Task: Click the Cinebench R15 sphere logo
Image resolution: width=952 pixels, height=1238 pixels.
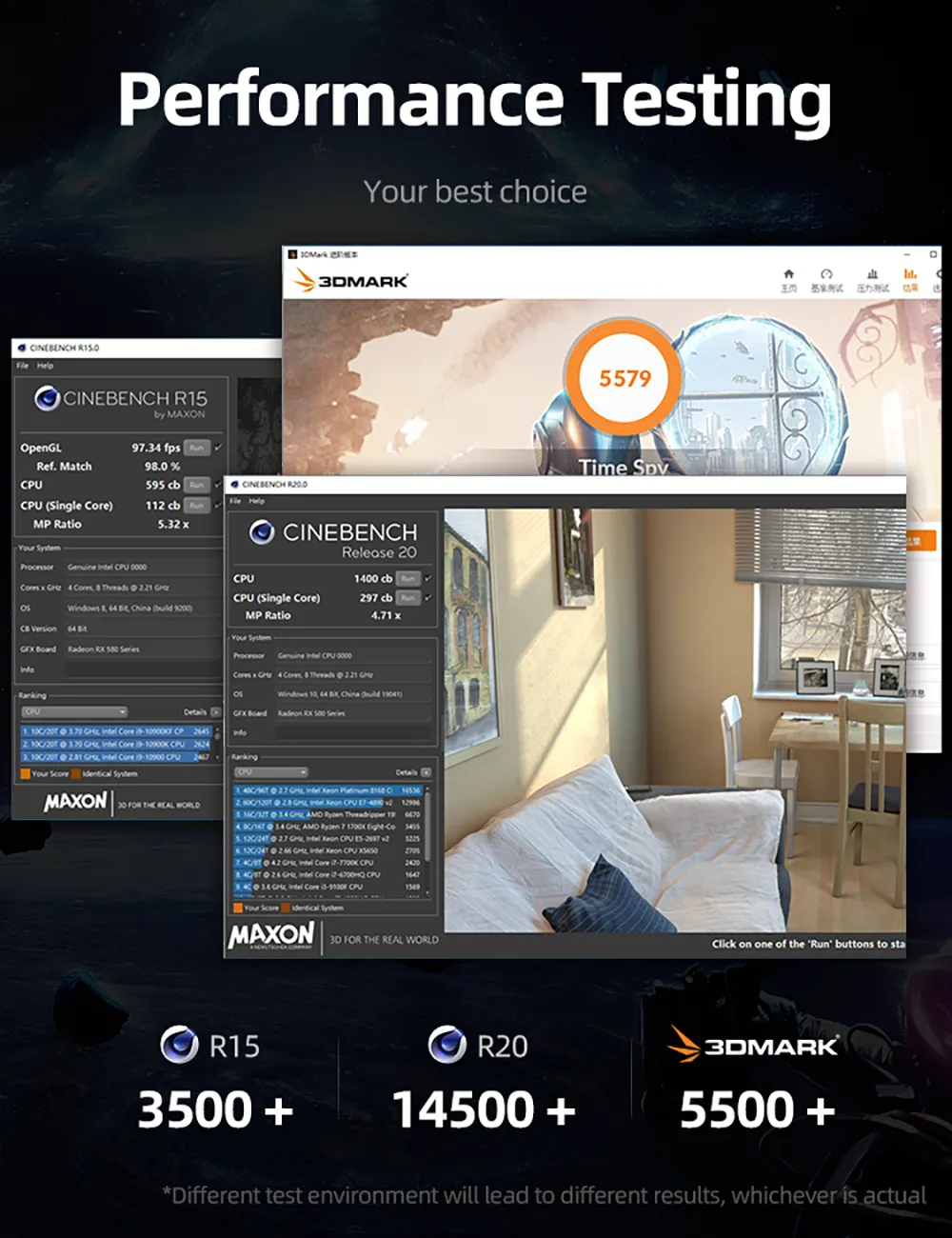Action: pyautogui.click(x=47, y=398)
